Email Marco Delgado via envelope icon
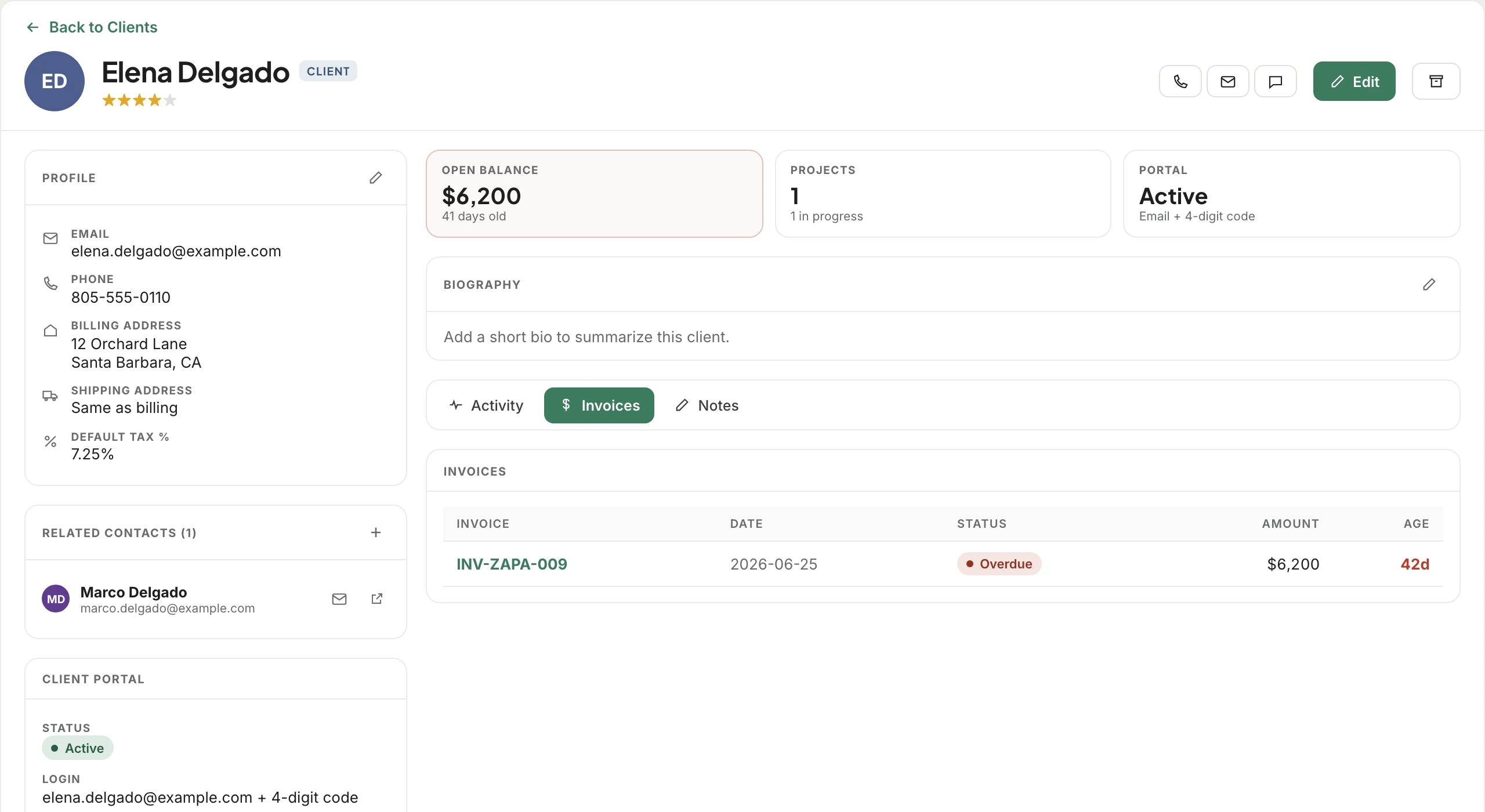The width and height of the screenshot is (1485, 812). (339, 599)
